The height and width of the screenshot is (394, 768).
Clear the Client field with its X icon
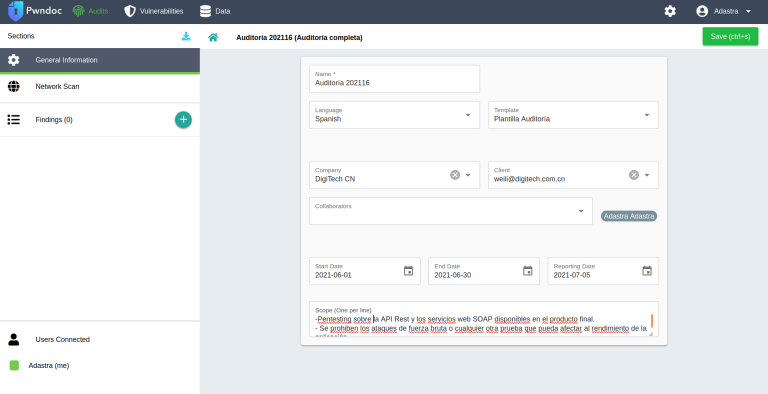point(634,175)
